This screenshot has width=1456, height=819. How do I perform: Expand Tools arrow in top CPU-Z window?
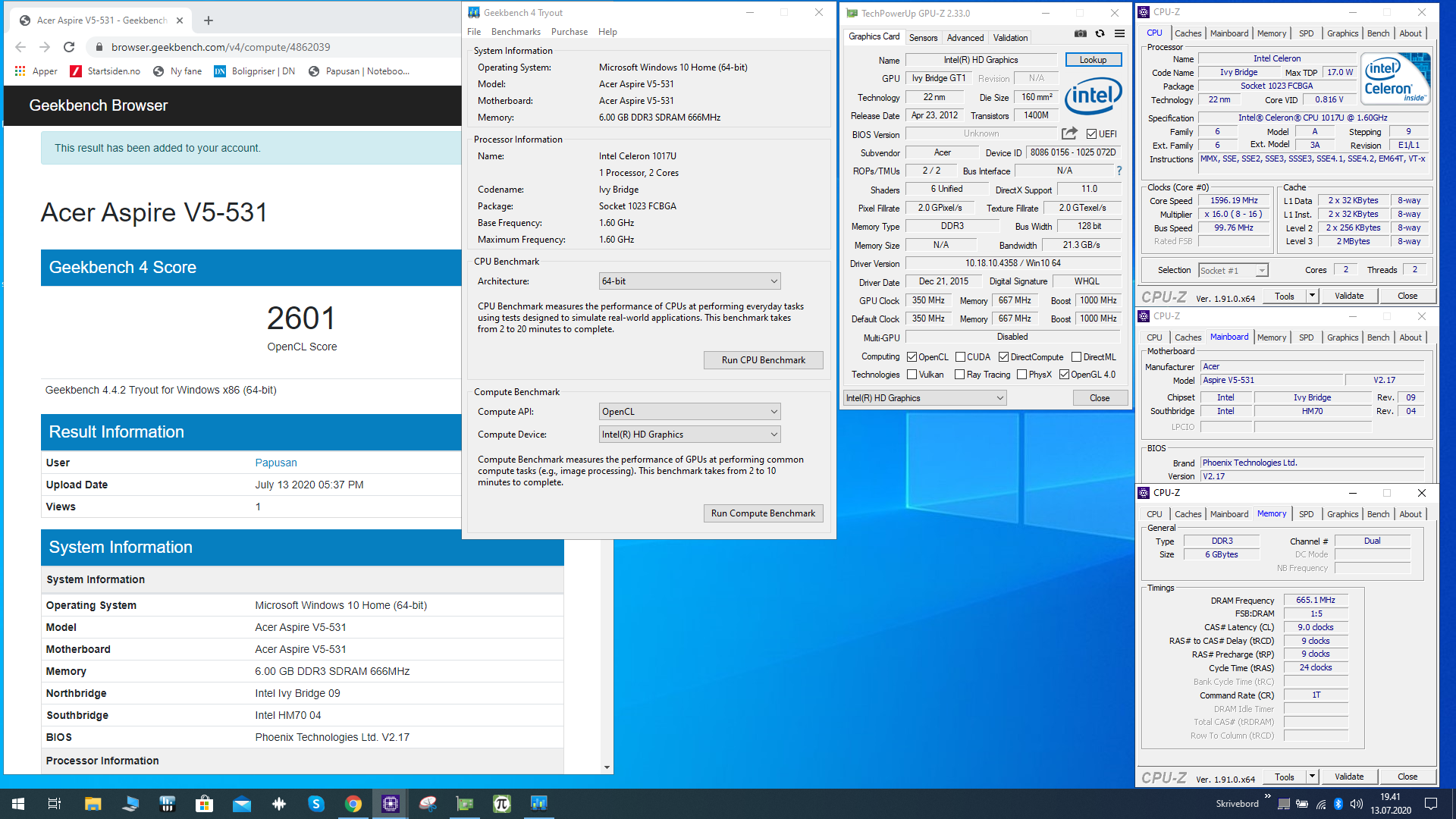(1312, 296)
